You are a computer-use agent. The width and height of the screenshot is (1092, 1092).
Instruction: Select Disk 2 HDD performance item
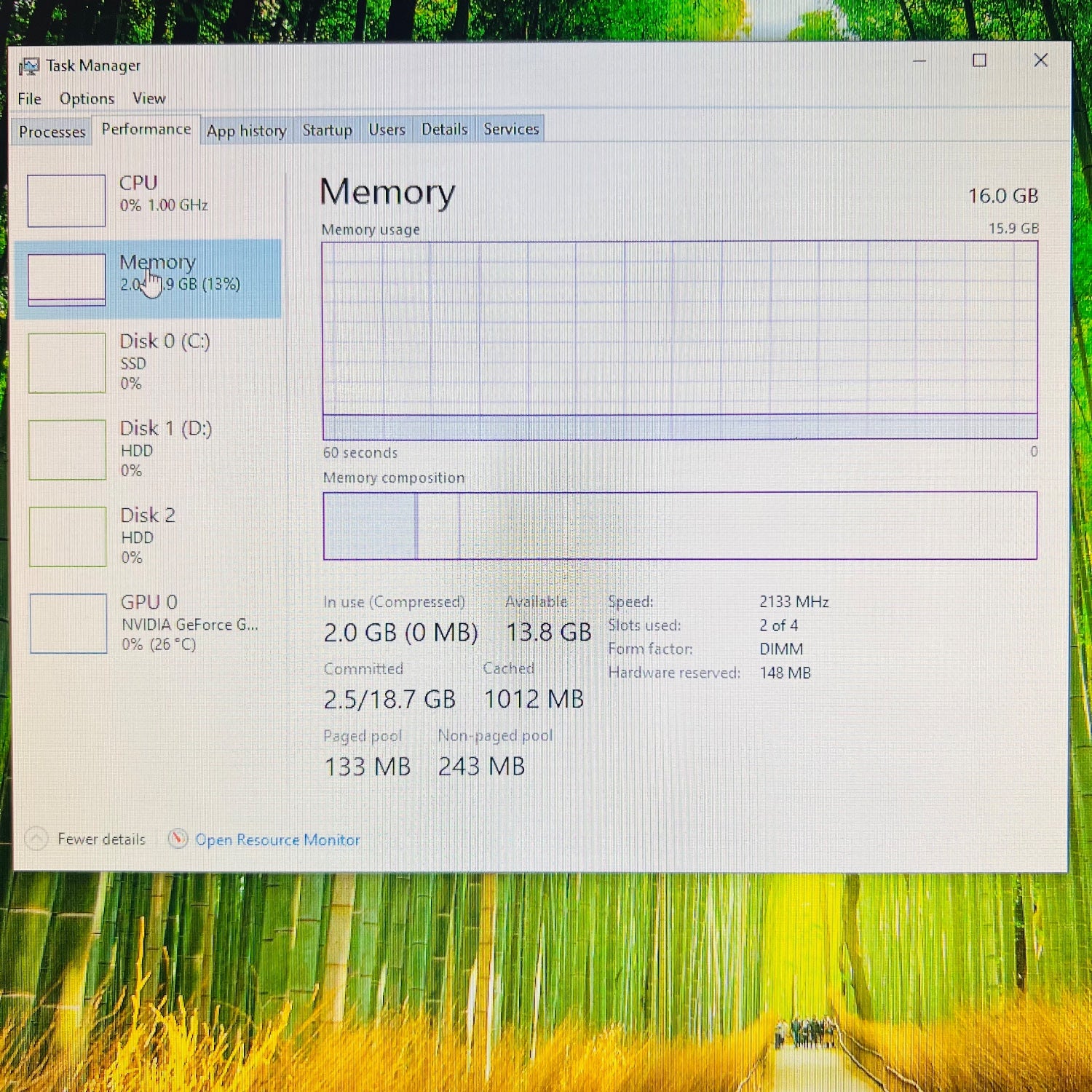click(68, 537)
